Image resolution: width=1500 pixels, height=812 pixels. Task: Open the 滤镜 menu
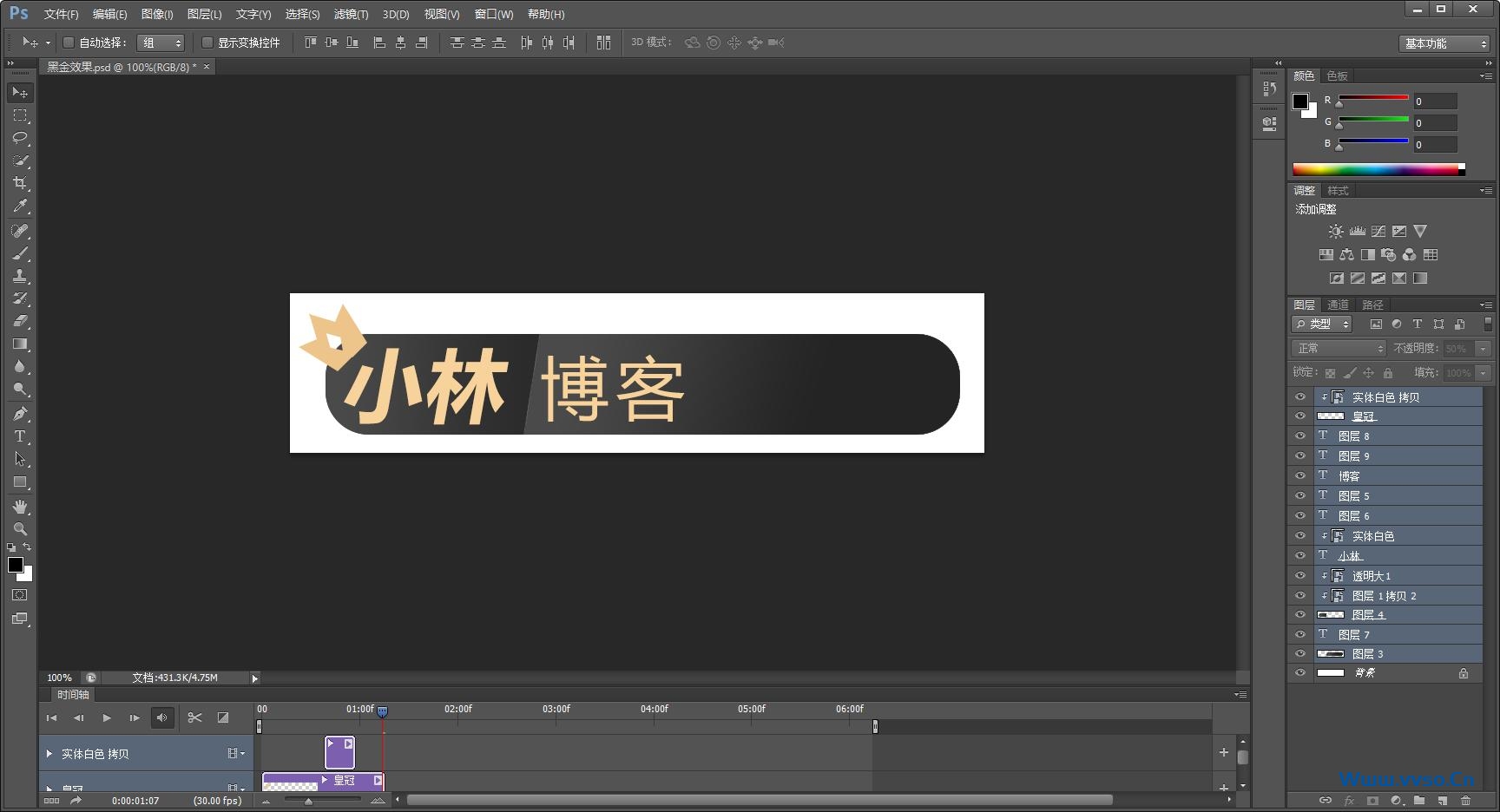point(351,14)
